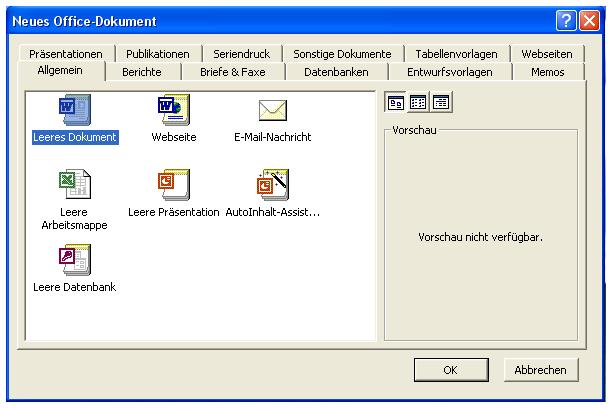The image size is (614, 408).
Task: Open the Präsentationen tab
Action: coord(66,54)
